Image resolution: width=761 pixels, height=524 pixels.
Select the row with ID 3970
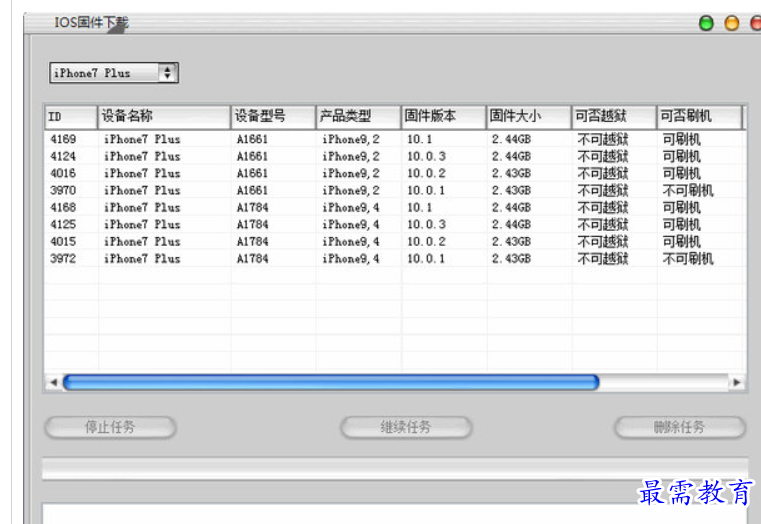(395, 191)
